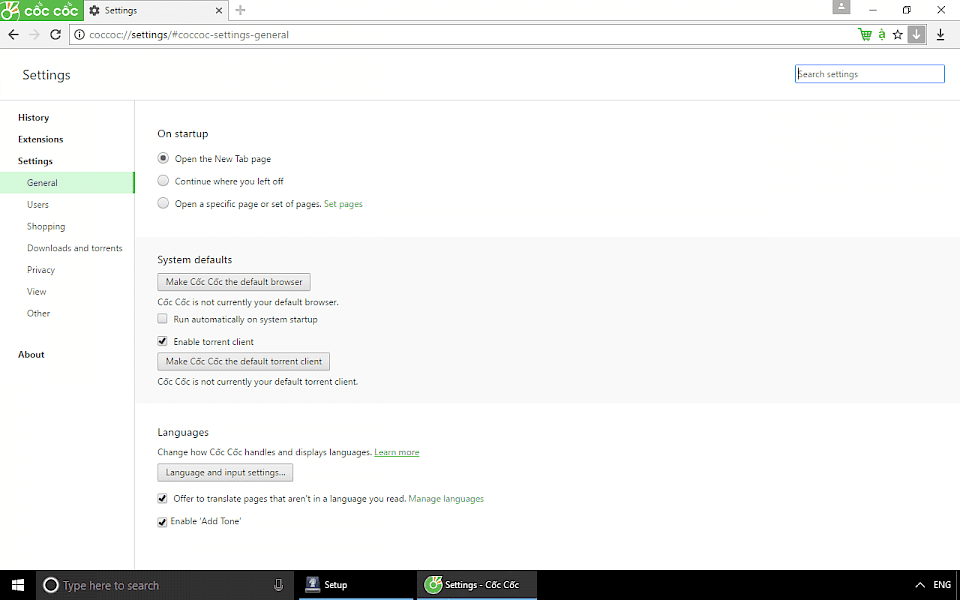Go to Shopping settings
Image resolution: width=960 pixels, height=600 pixels.
[46, 227]
